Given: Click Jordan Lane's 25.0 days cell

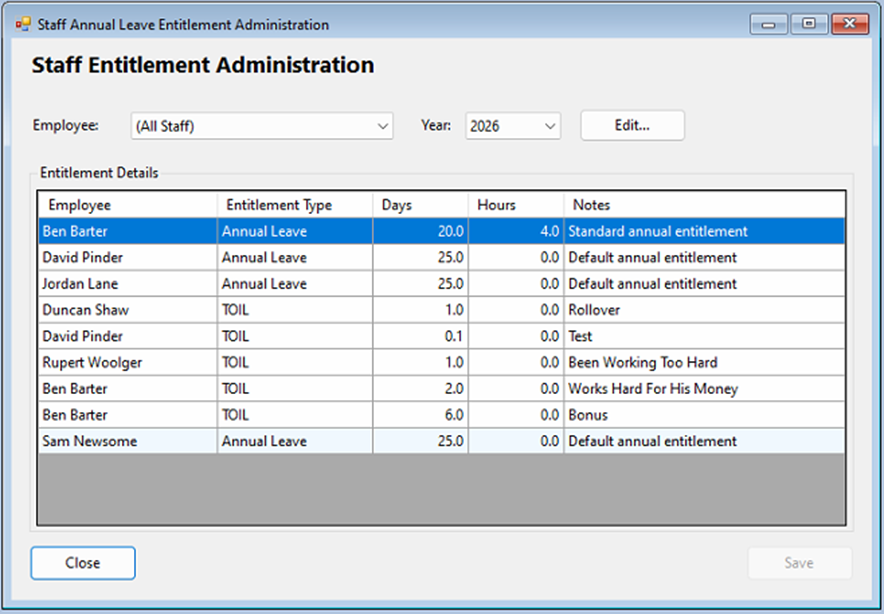Looking at the screenshot, I should (x=421, y=284).
